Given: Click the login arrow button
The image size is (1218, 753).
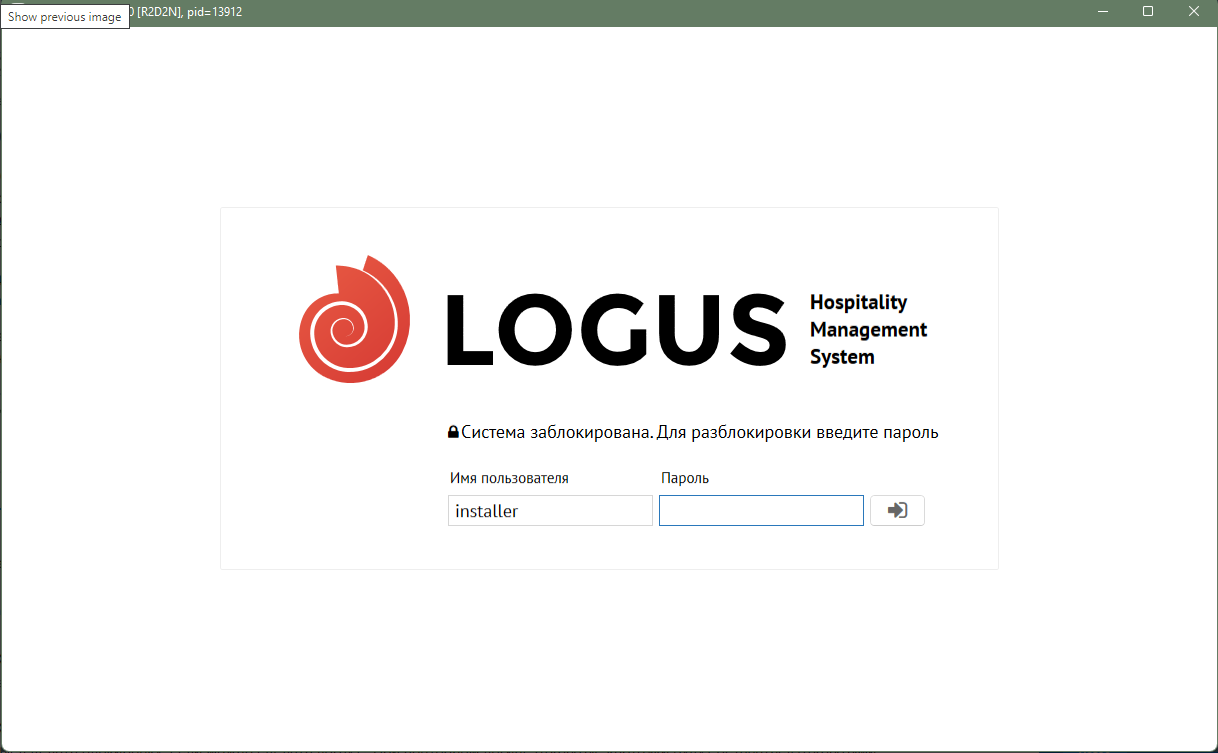Looking at the screenshot, I should pos(897,510).
